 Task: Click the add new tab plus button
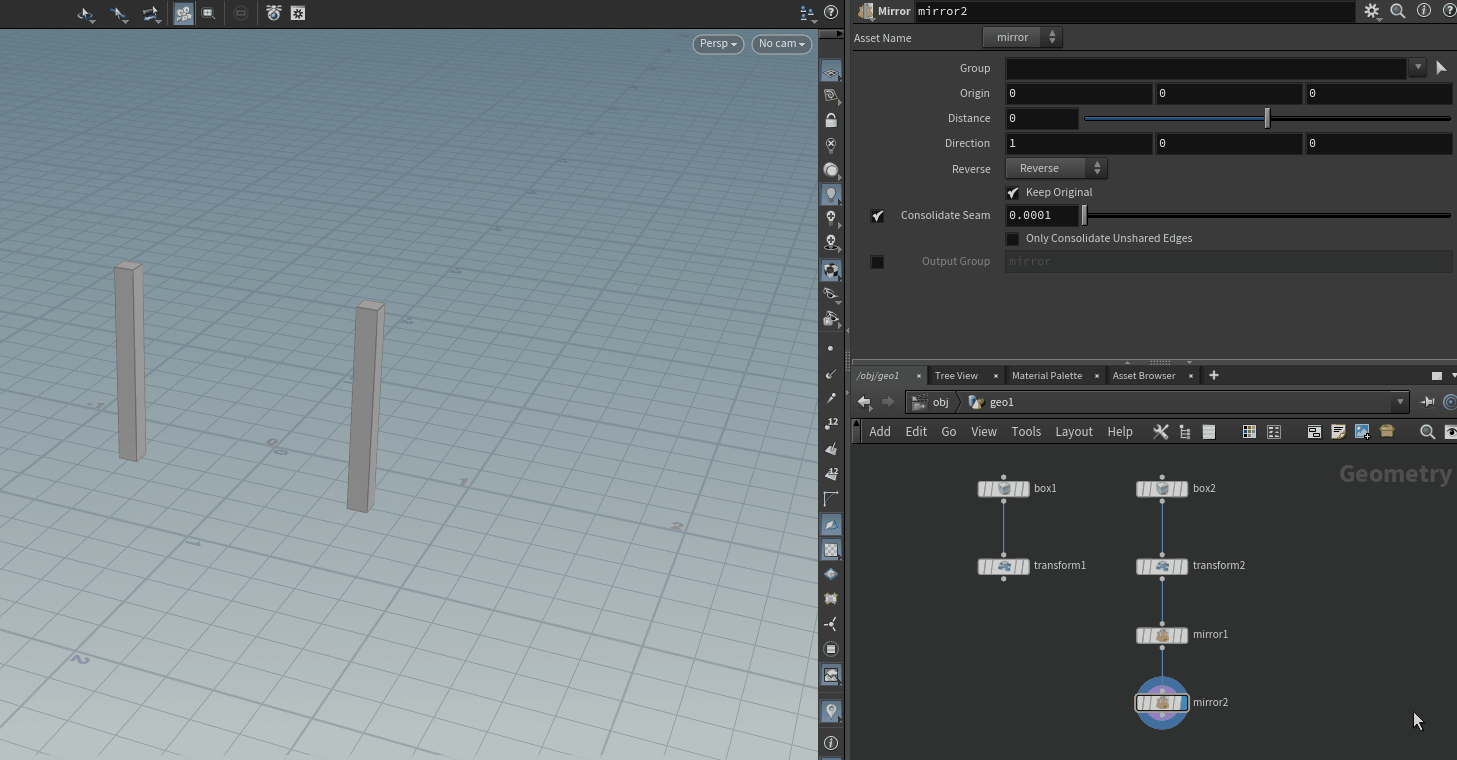point(1214,376)
